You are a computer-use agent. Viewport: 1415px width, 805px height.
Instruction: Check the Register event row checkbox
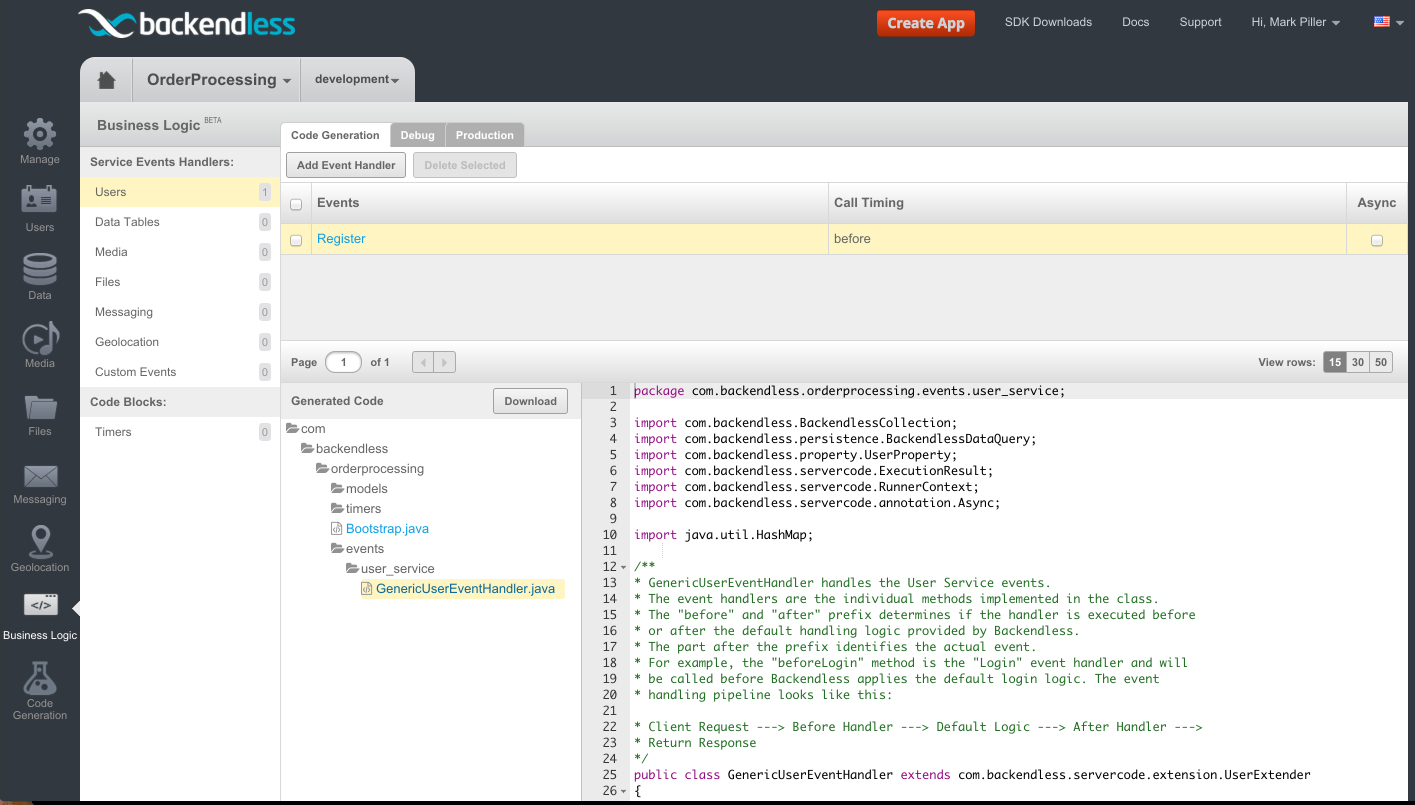point(296,240)
